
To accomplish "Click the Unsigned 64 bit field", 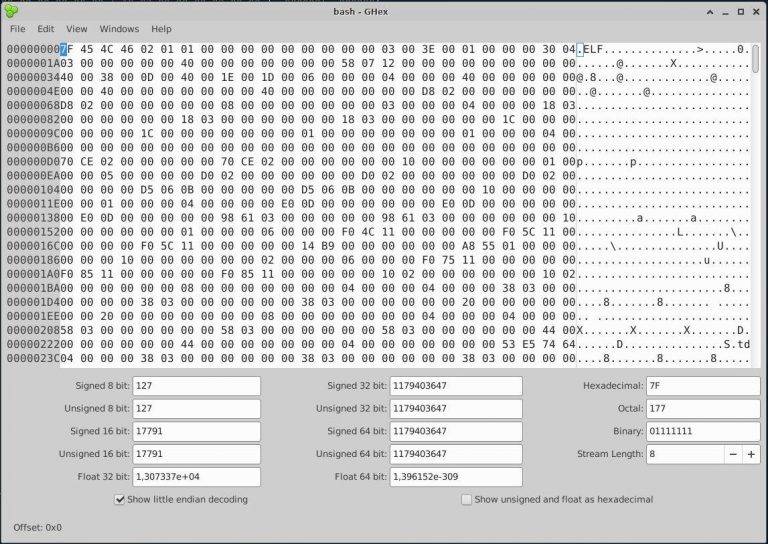I will coord(456,454).
